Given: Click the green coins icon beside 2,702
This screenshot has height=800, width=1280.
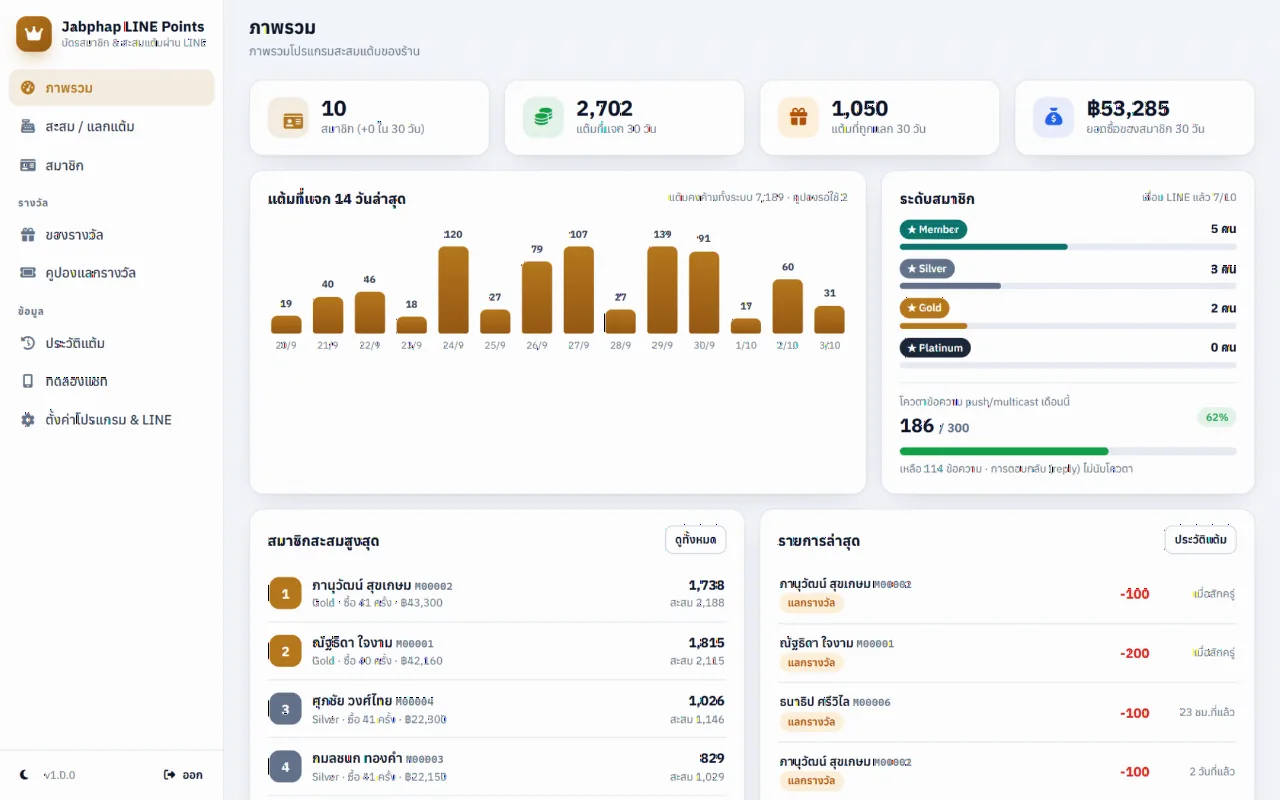Looking at the screenshot, I should point(543,118).
